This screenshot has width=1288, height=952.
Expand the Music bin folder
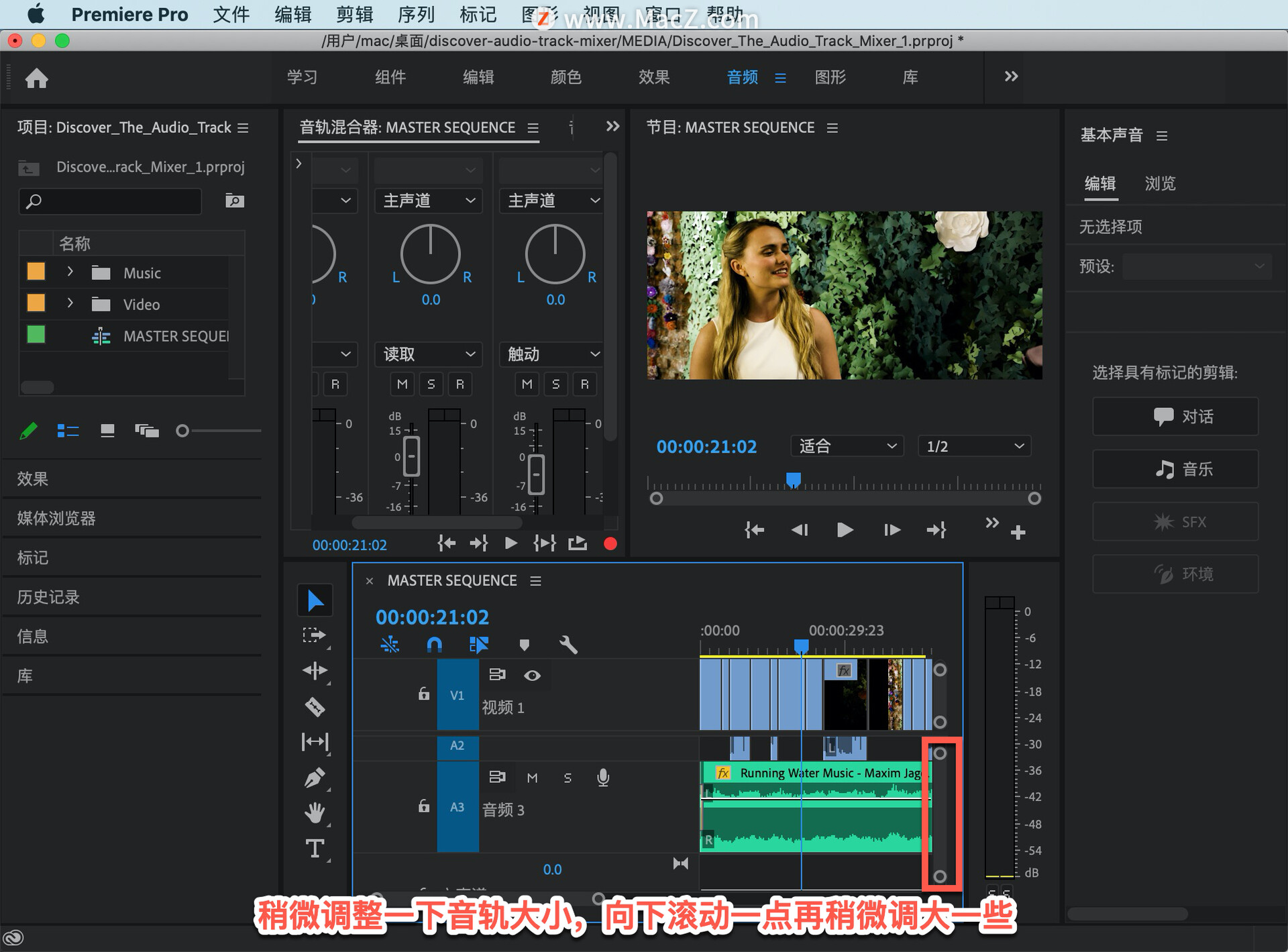(70, 272)
